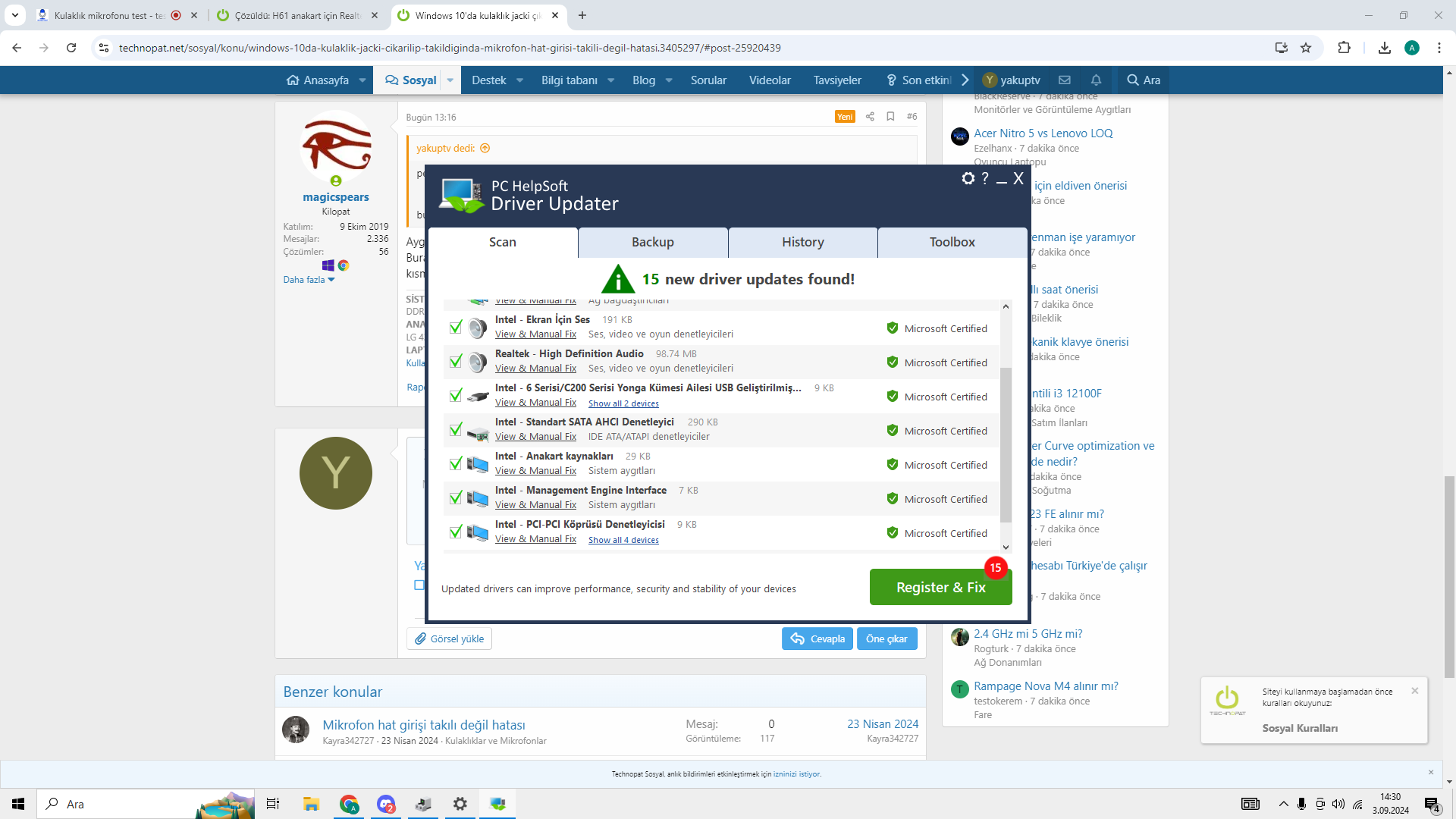The image size is (1456, 819).
Task: Open forum inbox envelope icon
Action: 1065,80
